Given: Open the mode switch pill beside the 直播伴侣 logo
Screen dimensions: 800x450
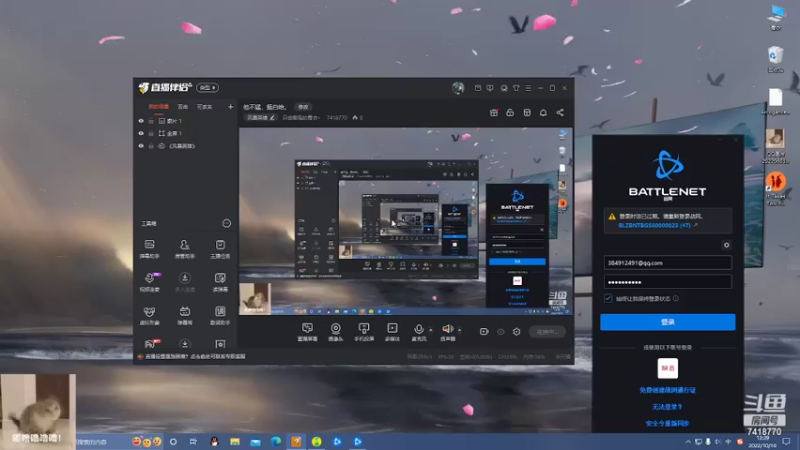Looking at the screenshot, I should (x=207, y=88).
